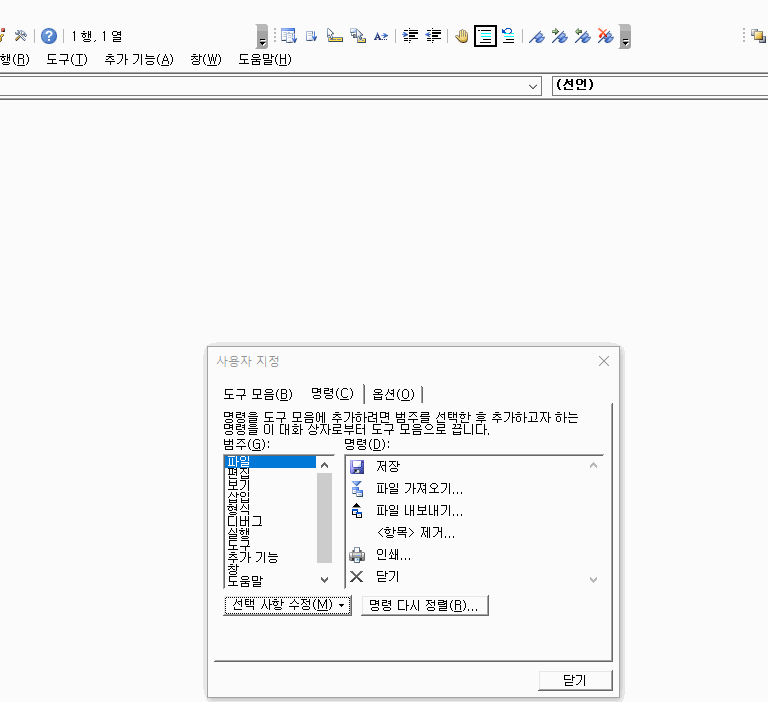Click the List Constants toolbar icon
The height and width of the screenshot is (702, 768).
click(312, 36)
